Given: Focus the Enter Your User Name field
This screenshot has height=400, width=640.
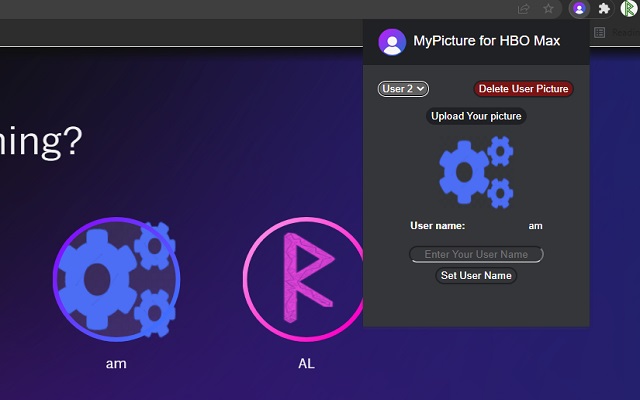Looking at the screenshot, I should [x=476, y=254].
